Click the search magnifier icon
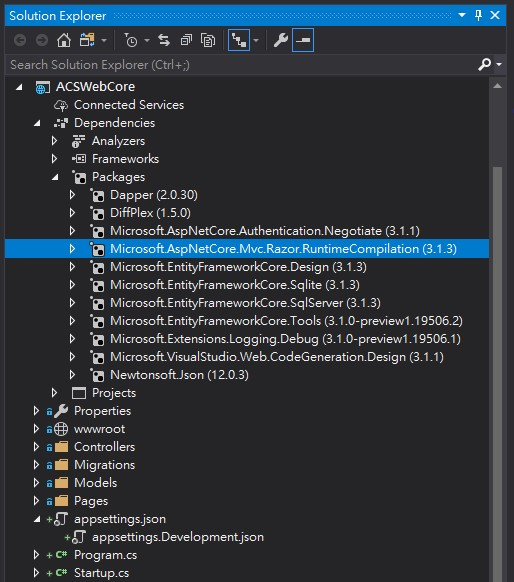514x582 pixels. tap(484, 65)
